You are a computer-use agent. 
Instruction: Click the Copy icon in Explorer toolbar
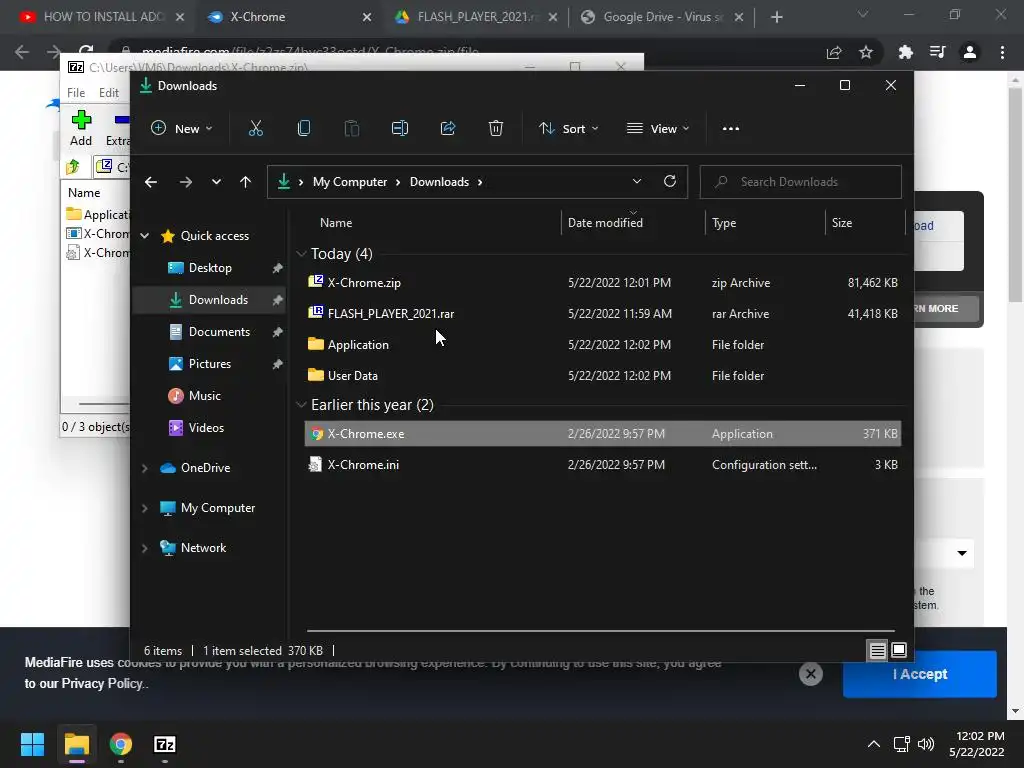click(x=304, y=129)
